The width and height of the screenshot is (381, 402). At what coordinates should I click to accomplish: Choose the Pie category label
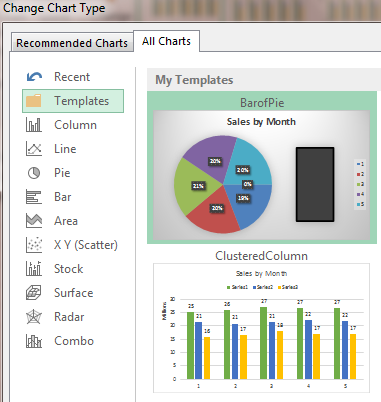pos(62,173)
